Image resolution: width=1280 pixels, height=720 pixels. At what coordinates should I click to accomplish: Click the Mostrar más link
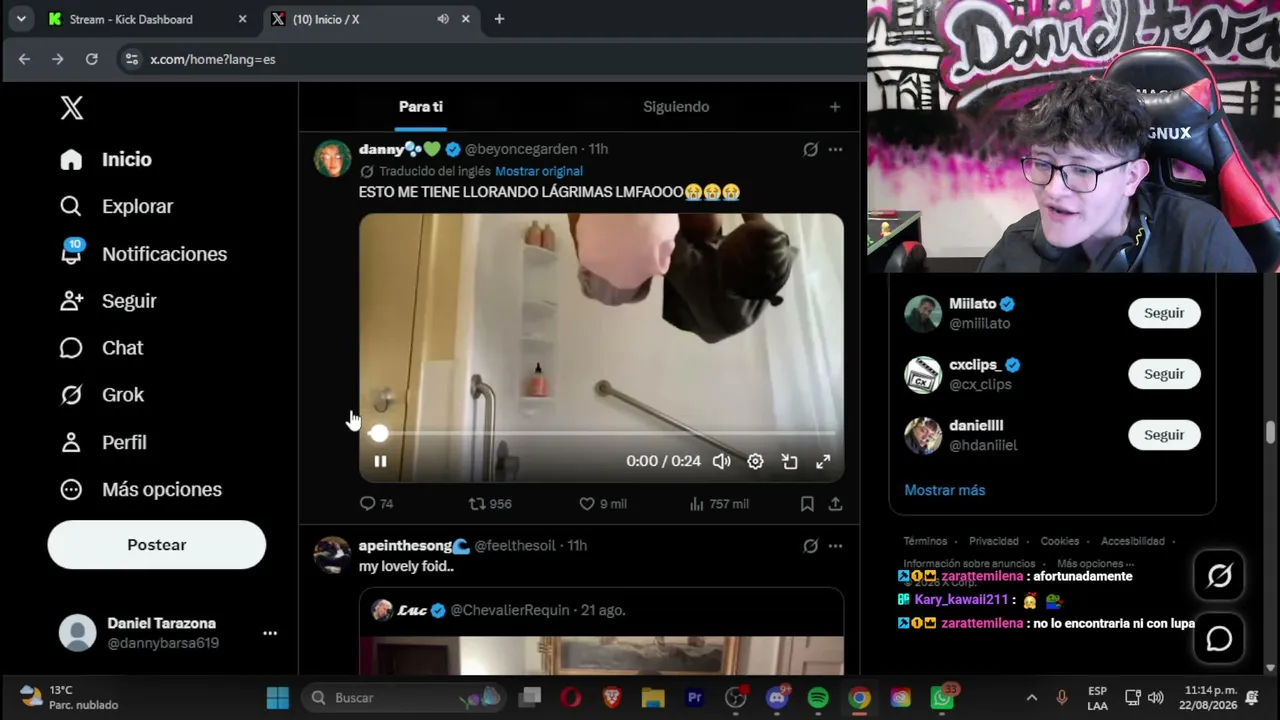point(945,490)
